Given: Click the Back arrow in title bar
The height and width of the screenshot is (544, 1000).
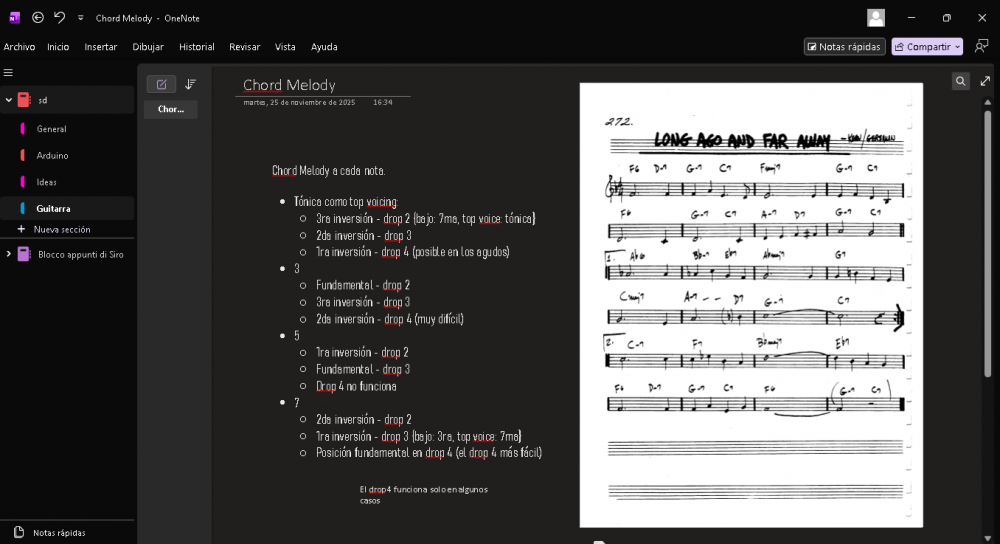Looking at the screenshot, I should pos(38,17).
